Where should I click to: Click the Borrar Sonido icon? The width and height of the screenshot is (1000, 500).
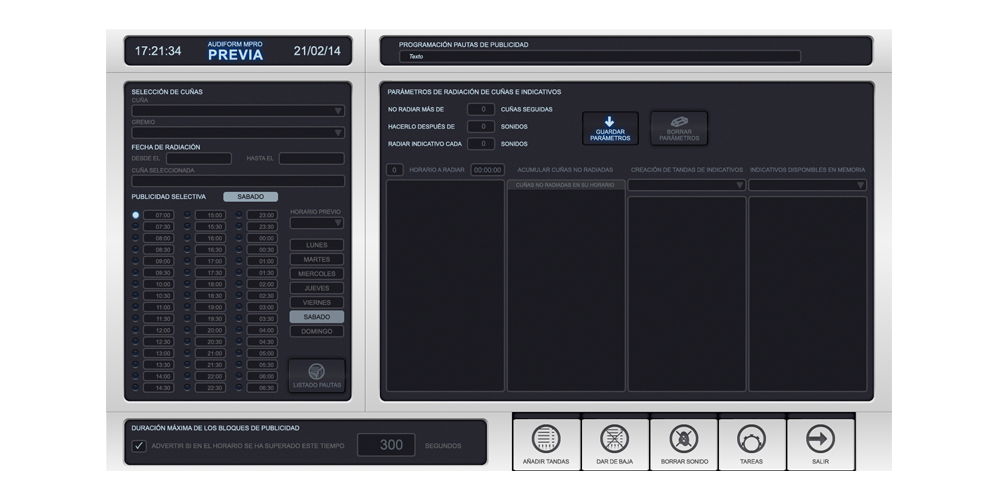[x=684, y=439]
